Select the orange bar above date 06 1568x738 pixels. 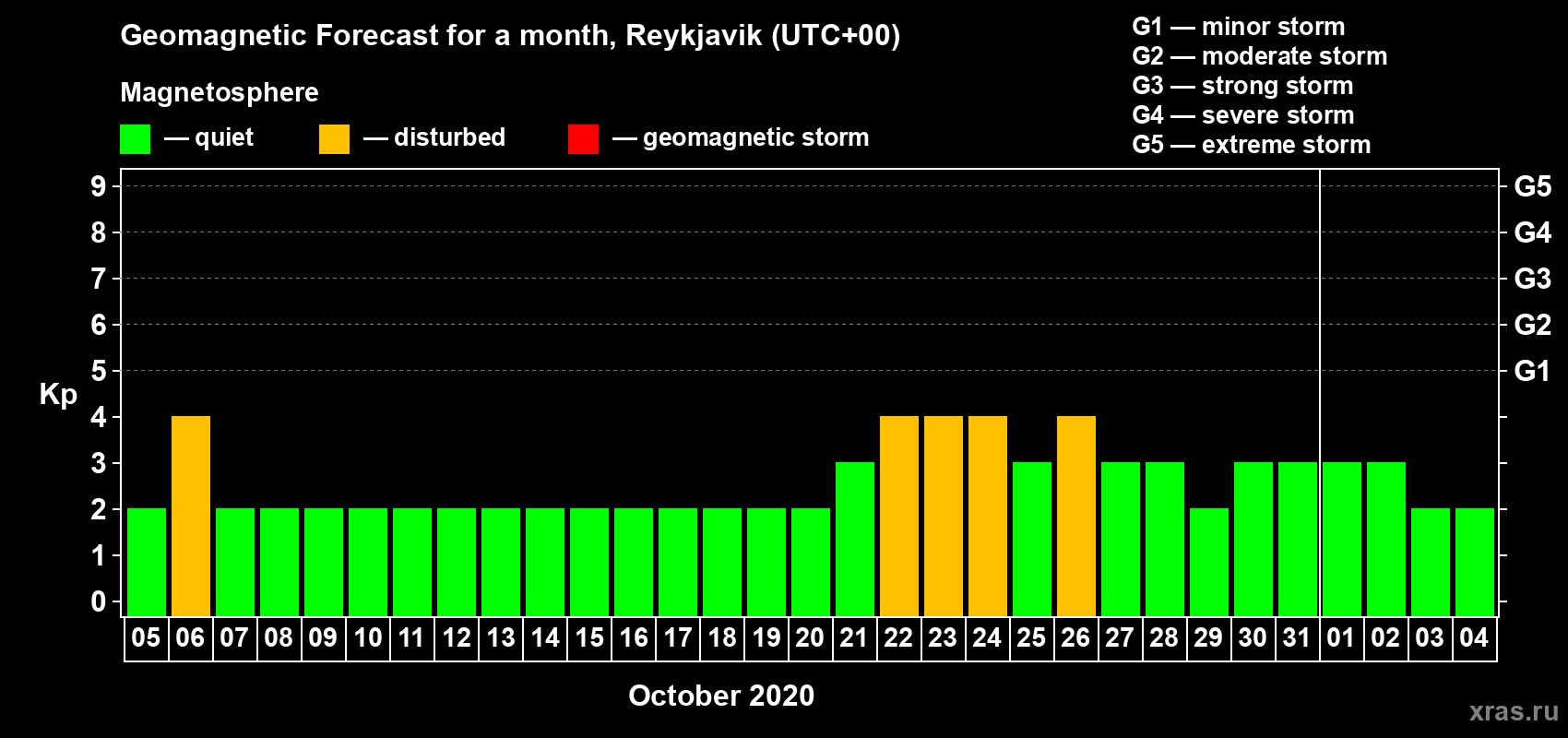[191, 516]
